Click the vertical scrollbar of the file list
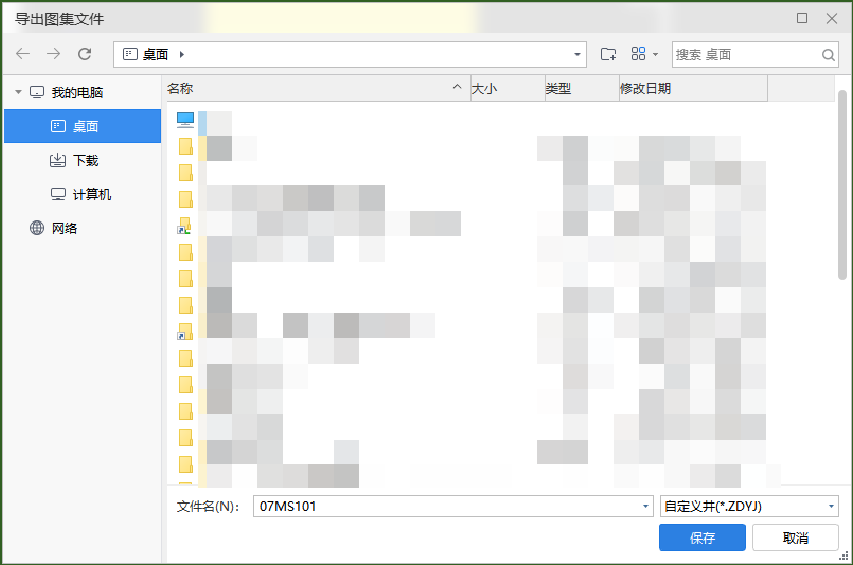 click(842, 185)
